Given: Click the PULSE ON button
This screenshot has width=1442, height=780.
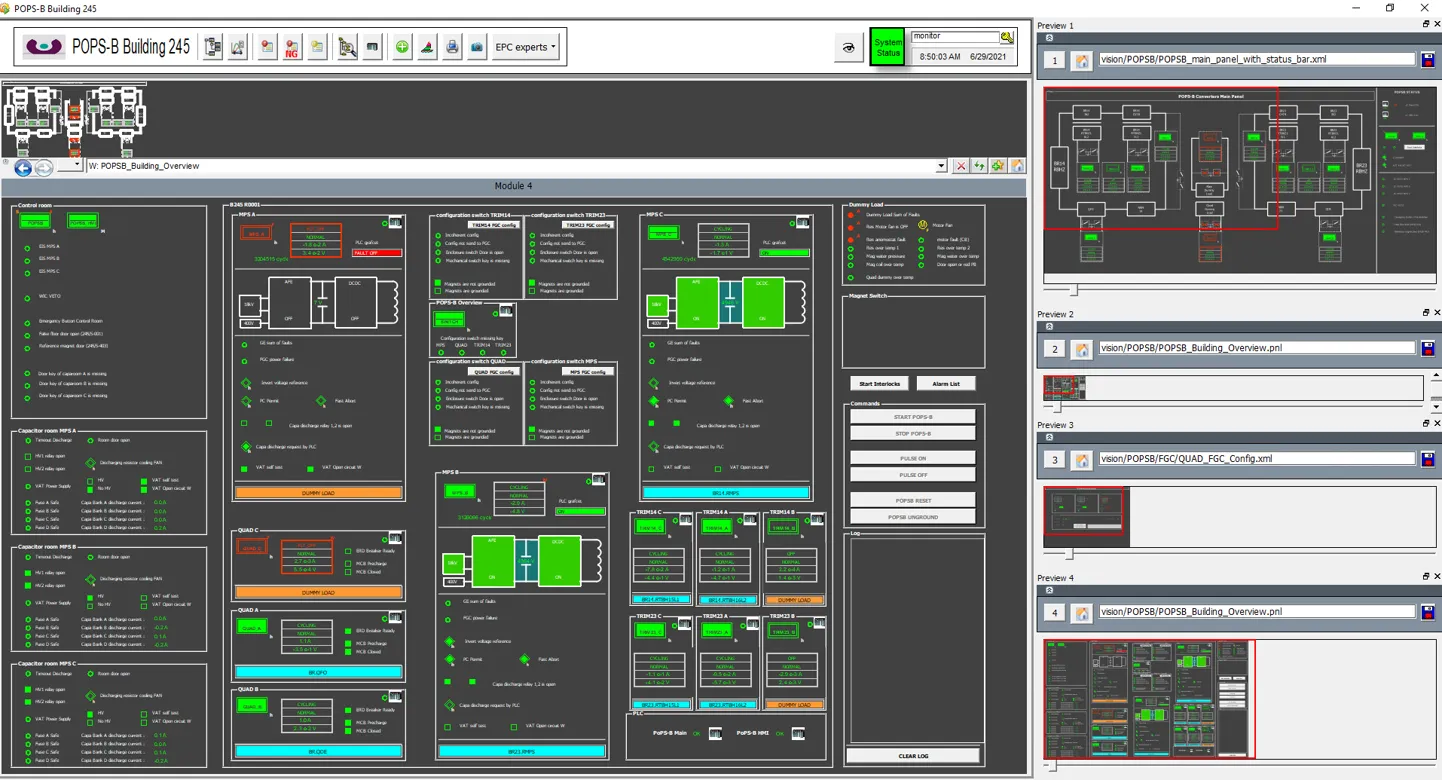Looking at the screenshot, I should click(x=913, y=458).
